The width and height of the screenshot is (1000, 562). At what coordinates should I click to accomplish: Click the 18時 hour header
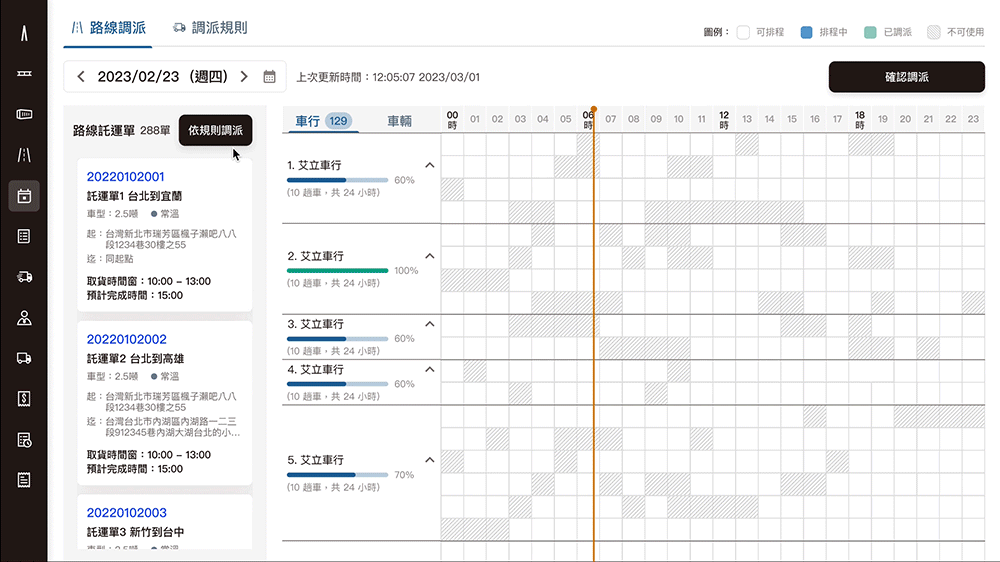[860, 120]
